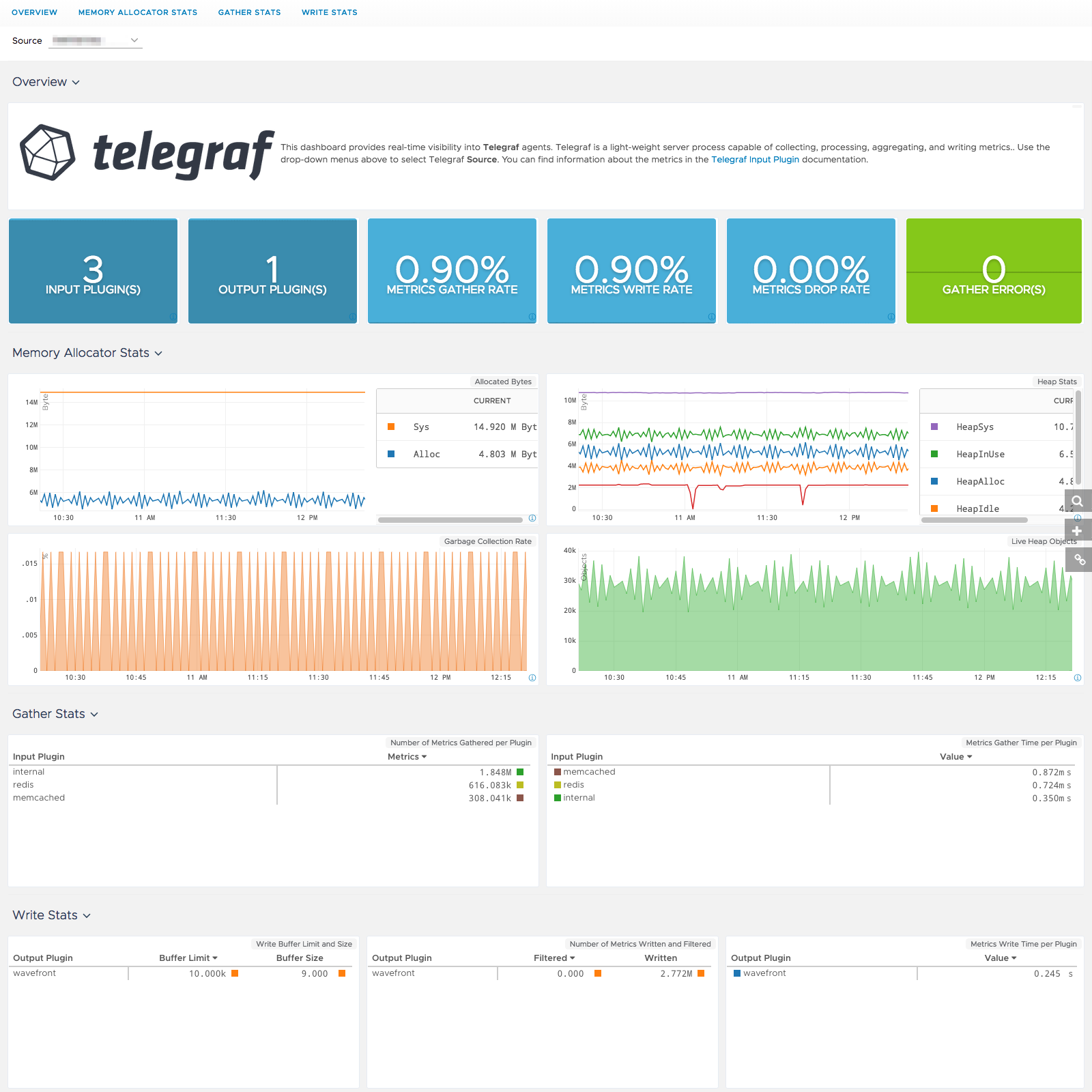Image resolution: width=1092 pixels, height=1092 pixels.
Task: Click the '0.872ms' gather time value
Action: 1051,773
